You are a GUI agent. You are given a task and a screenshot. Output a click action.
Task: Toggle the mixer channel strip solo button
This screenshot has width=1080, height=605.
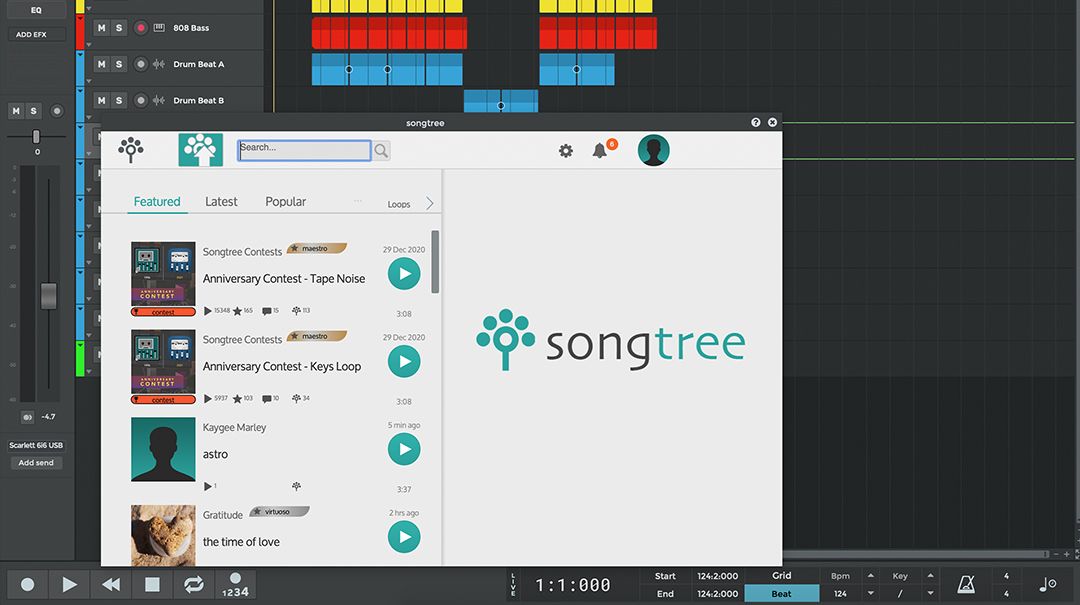[33, 111]
